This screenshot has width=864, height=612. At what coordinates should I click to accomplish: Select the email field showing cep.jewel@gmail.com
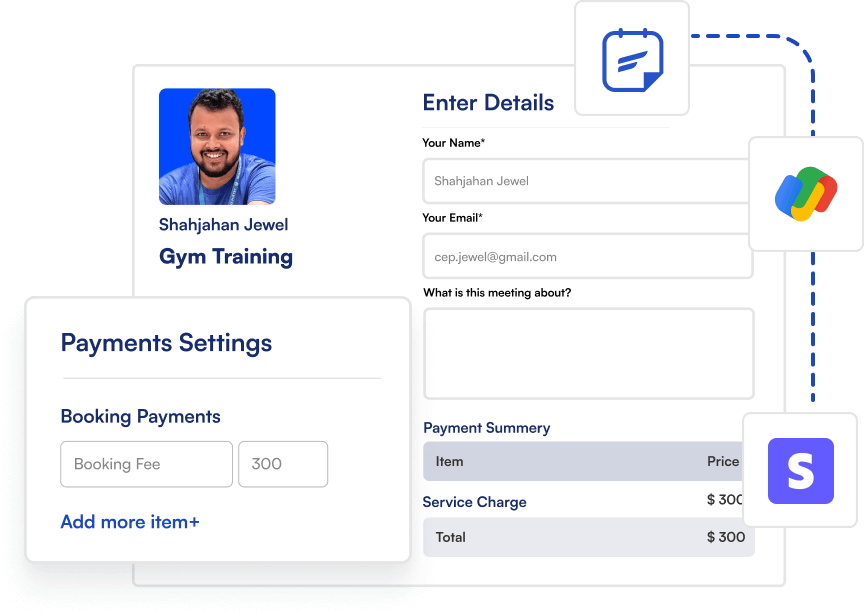point(587,257)
